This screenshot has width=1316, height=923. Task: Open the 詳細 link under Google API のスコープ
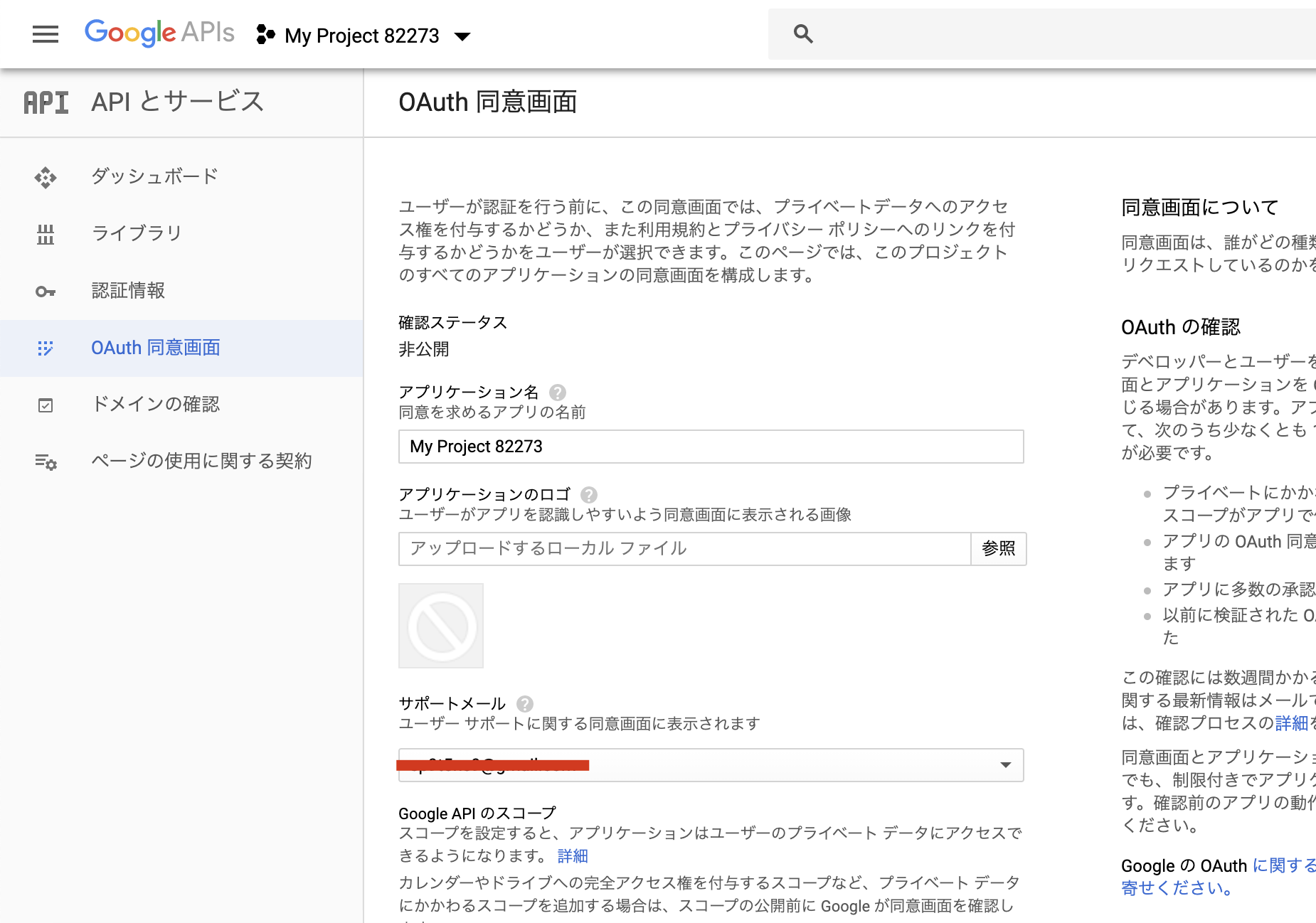tap(573, 855)
